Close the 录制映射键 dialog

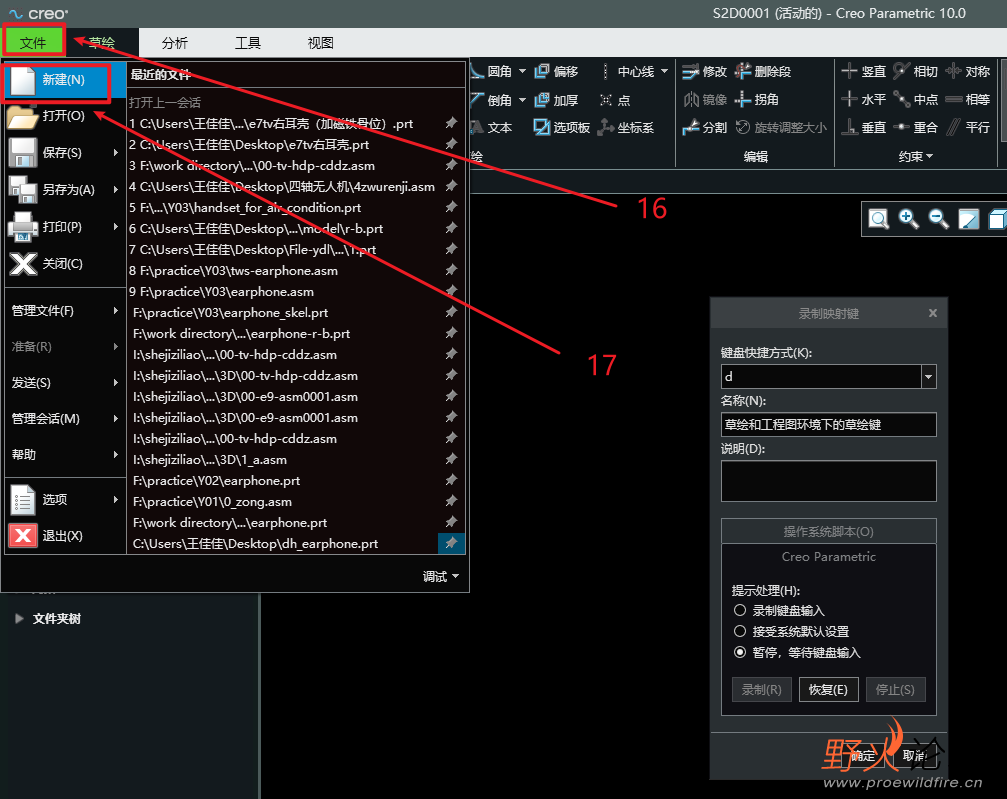933,313
